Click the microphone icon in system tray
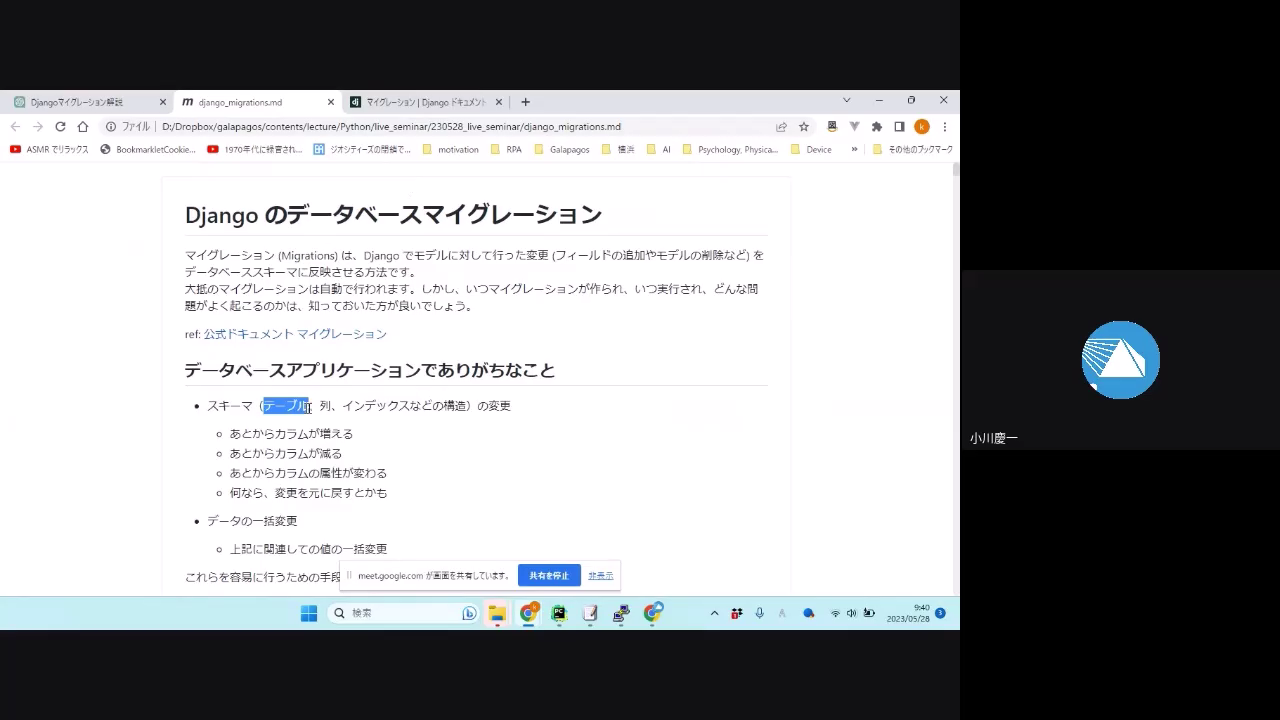The width and height of the screenshot is (1280, 720). point(760,613)
